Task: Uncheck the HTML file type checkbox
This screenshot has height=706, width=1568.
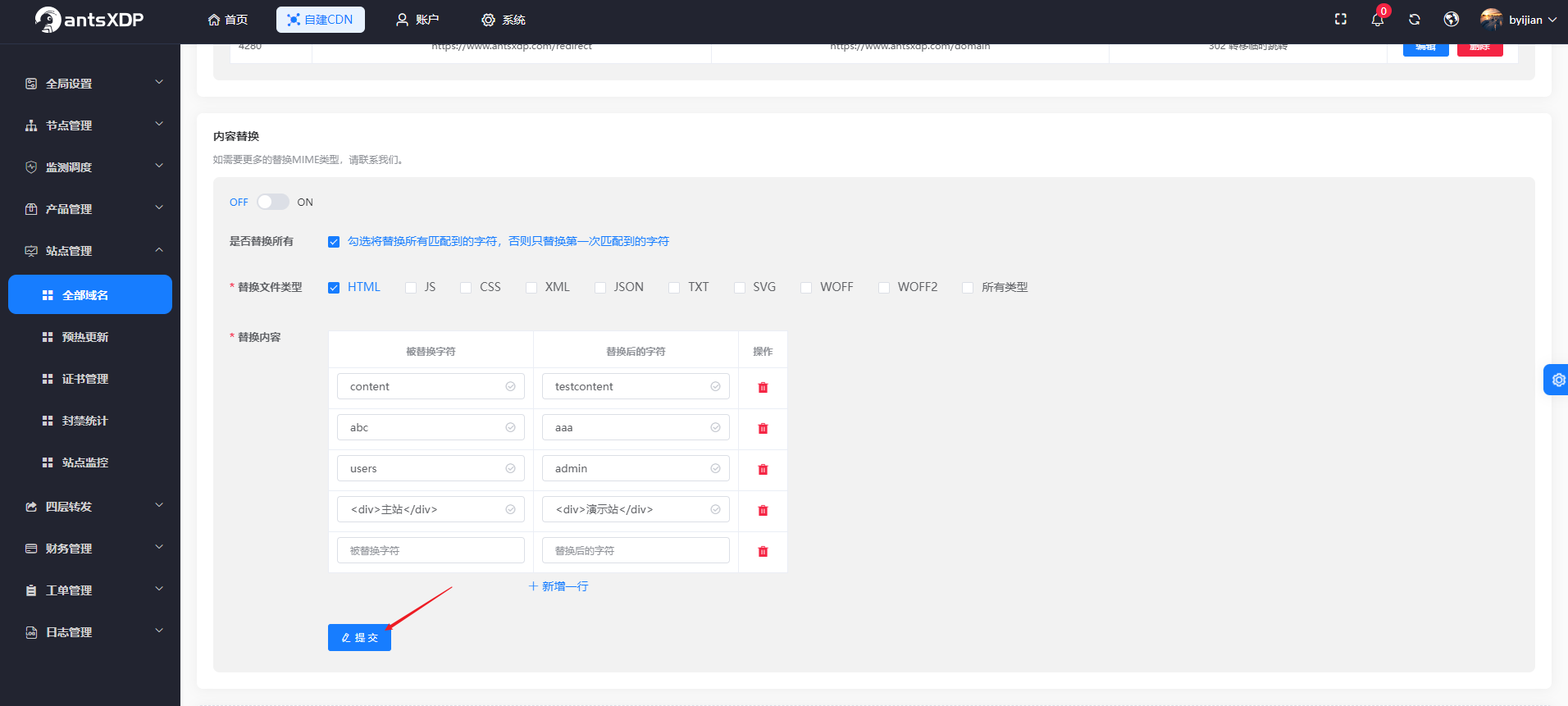Action: (334, 288)
